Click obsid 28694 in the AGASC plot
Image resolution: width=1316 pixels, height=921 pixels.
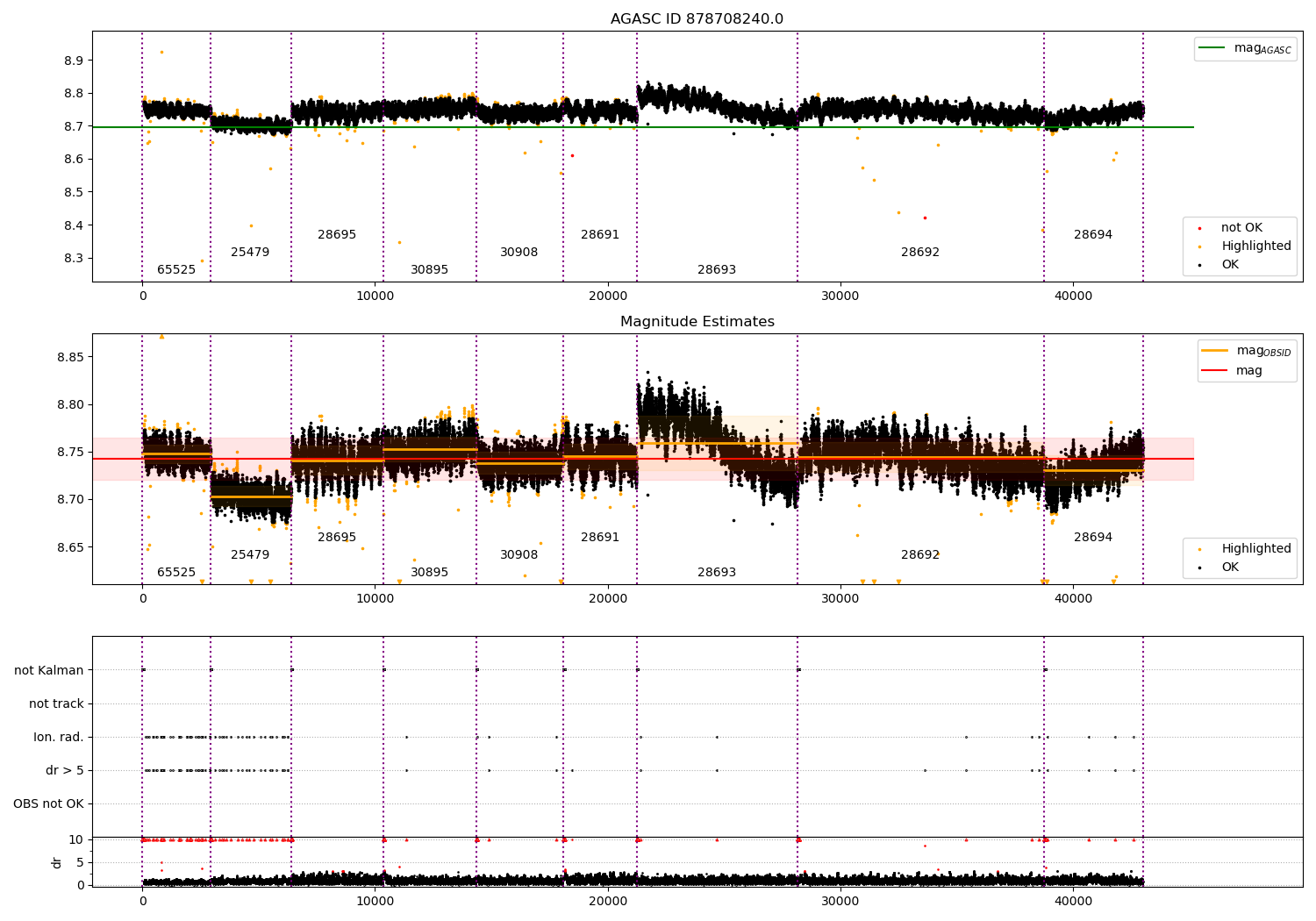(x=1093, y=235)
